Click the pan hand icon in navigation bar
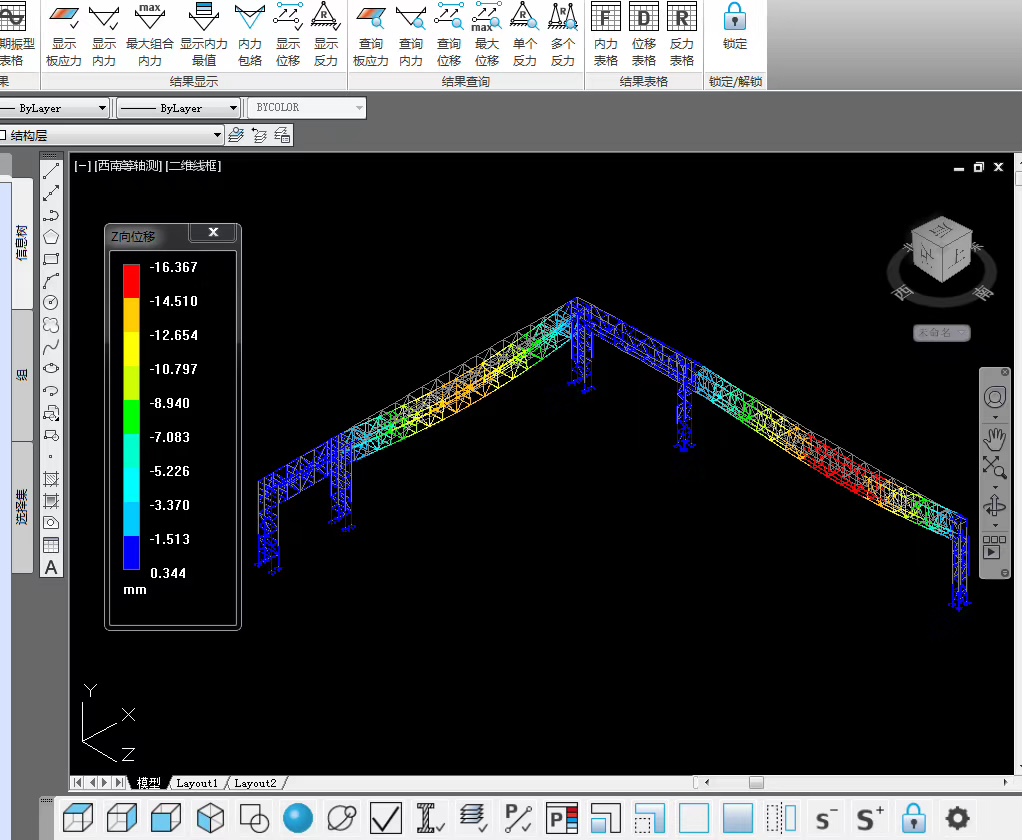This screenshot has height=840, width=1022. pyautogui.click(x=994, y=437)
